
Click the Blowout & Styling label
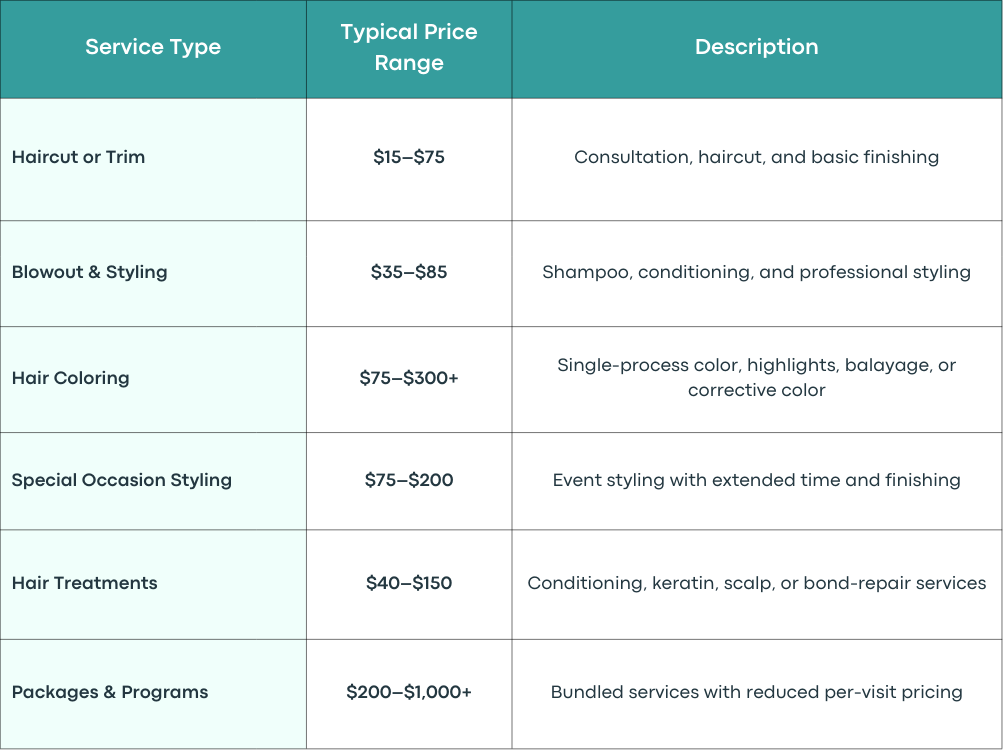(90, 272)
